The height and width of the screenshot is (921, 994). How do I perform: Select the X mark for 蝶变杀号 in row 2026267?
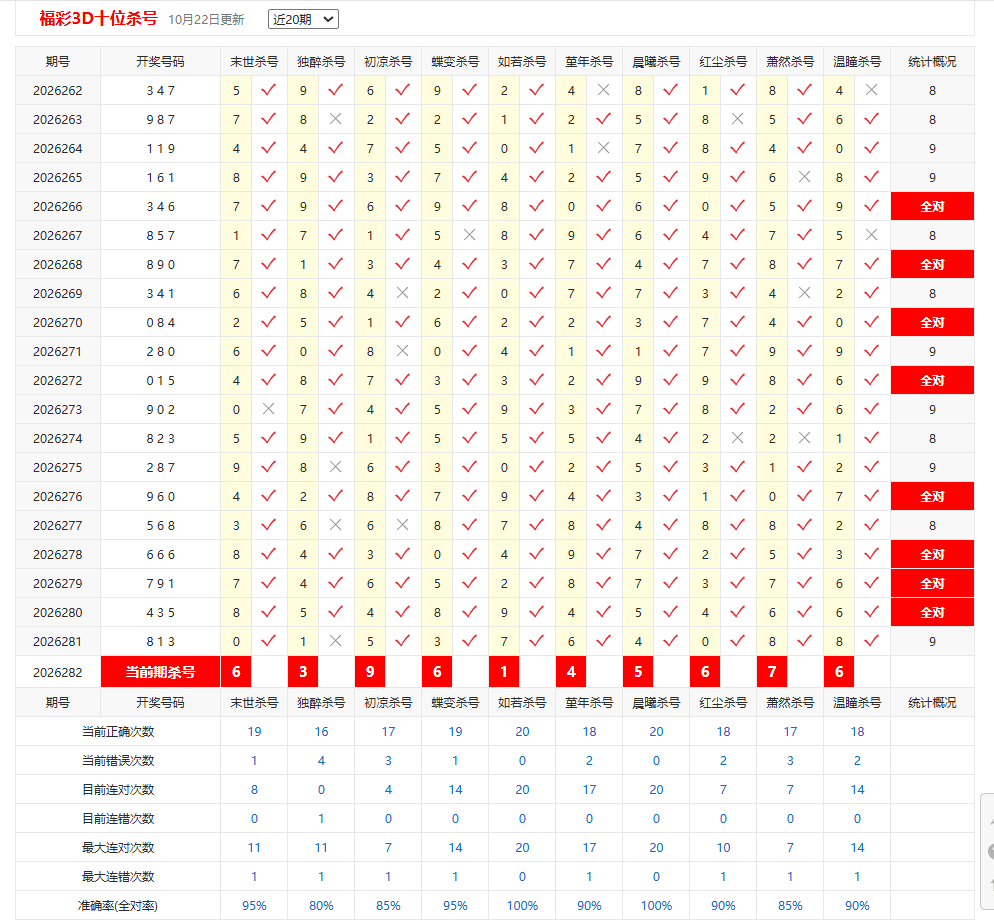click(x=469, y=235)
